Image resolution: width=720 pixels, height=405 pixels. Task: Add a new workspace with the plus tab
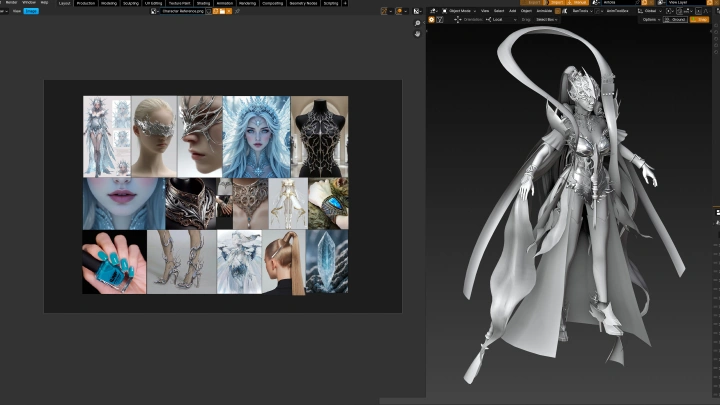point(345,3)
